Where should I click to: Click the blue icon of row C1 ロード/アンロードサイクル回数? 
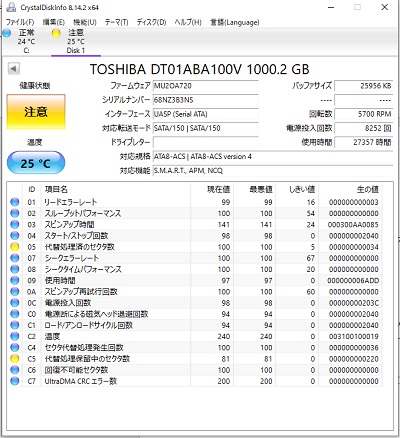click(15, 325)
